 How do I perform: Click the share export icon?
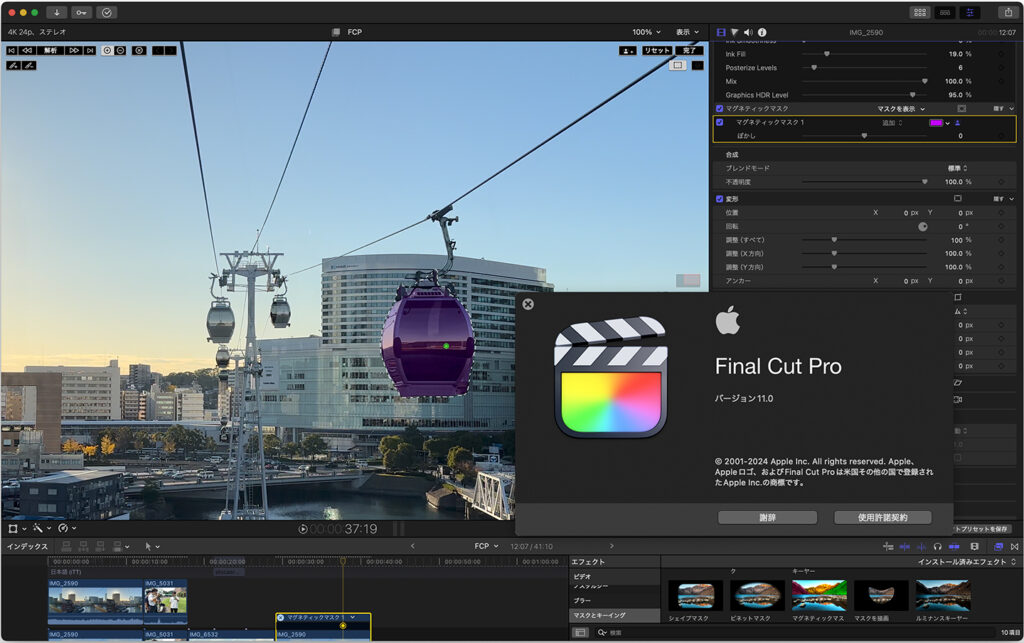click(1008, 12)
